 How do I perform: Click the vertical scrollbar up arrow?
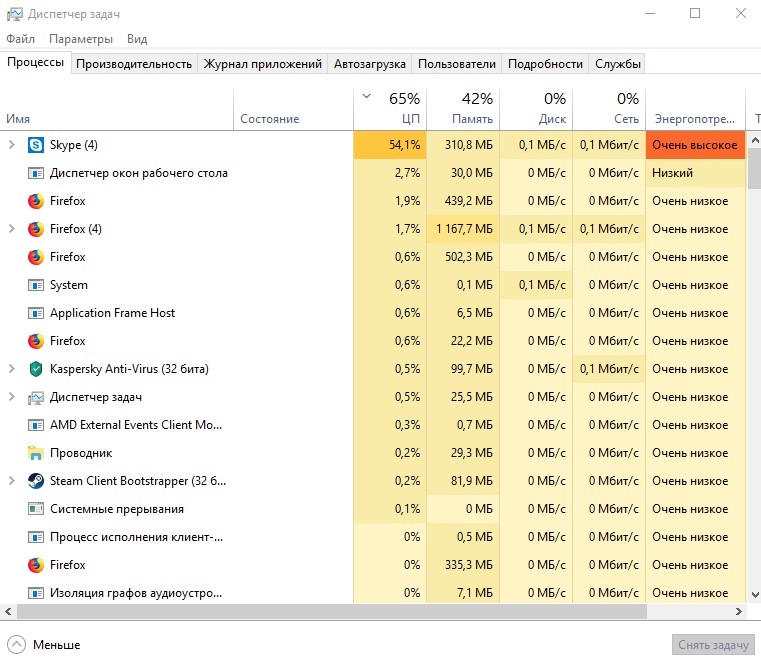point(755,140)
